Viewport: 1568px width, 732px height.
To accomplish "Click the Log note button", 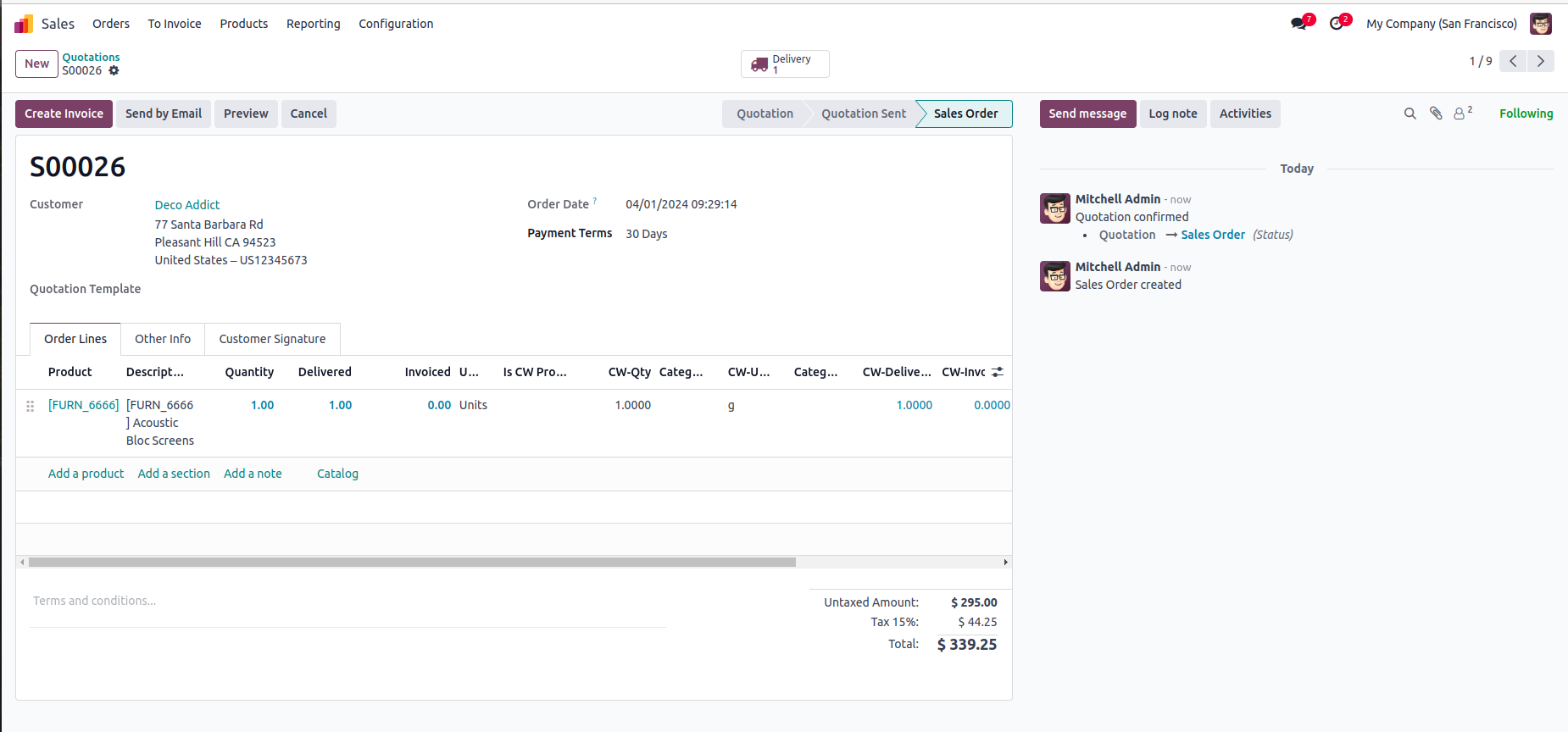I will [1173, 114].
